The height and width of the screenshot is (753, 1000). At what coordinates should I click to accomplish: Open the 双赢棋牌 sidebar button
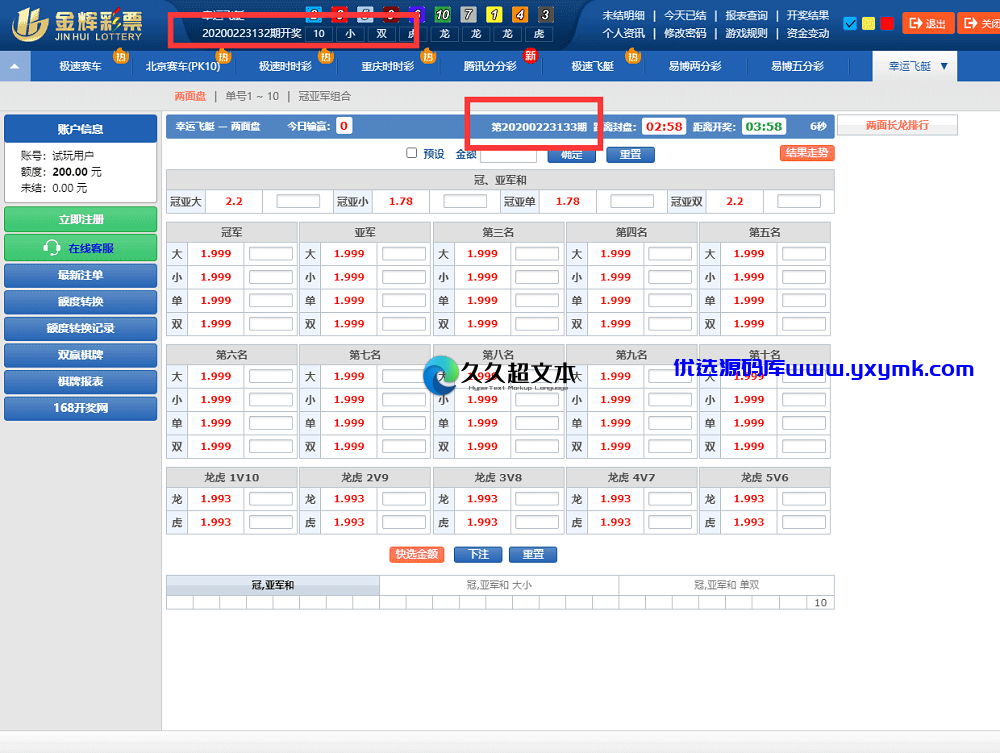point(80,355)
